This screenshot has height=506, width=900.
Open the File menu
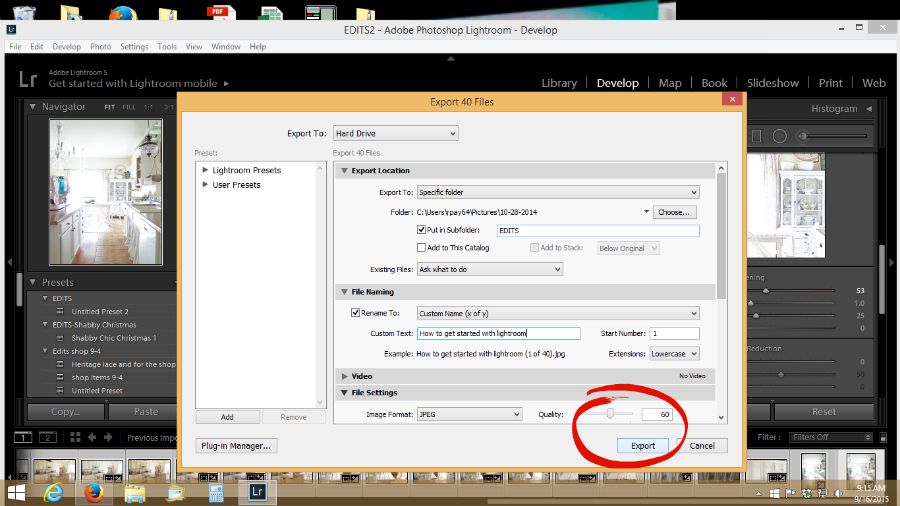15,46
